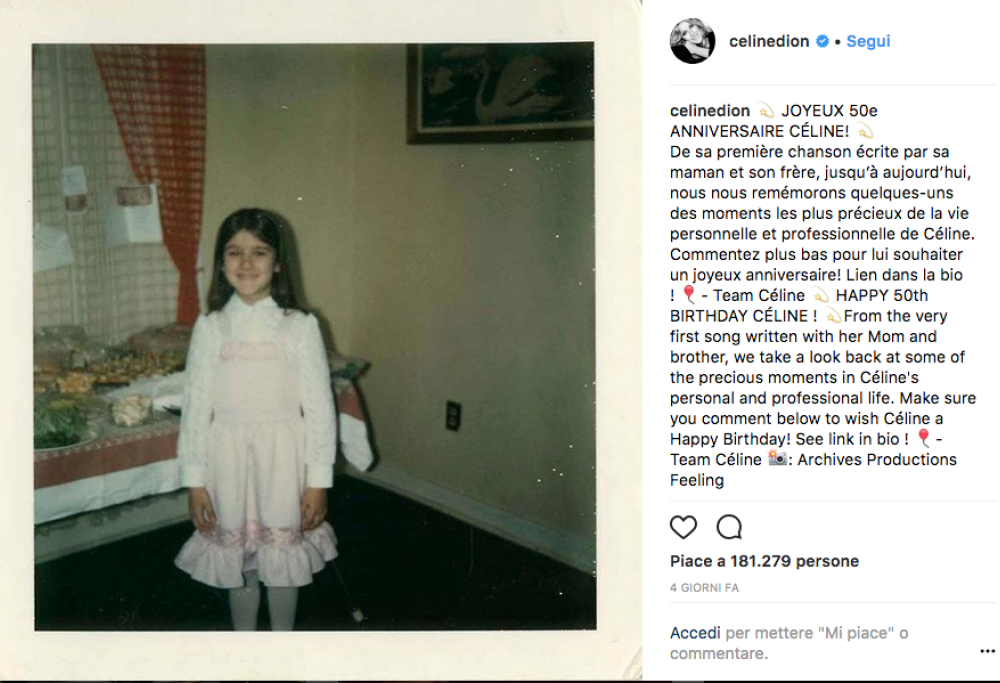Like the post with the heart icon

[683, 527]
